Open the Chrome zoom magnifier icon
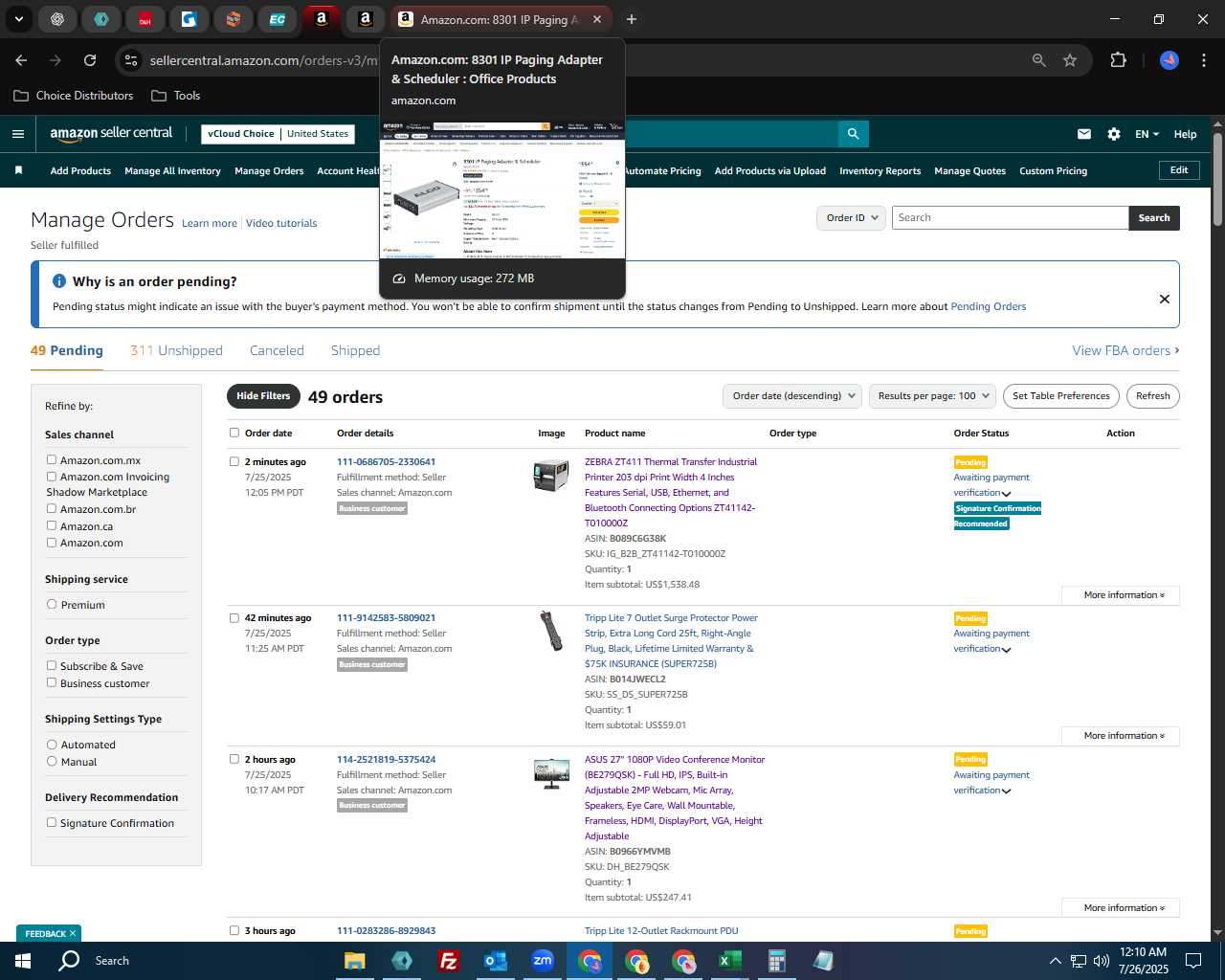Screen dimensions: 1225x980 click(1039, 60)
